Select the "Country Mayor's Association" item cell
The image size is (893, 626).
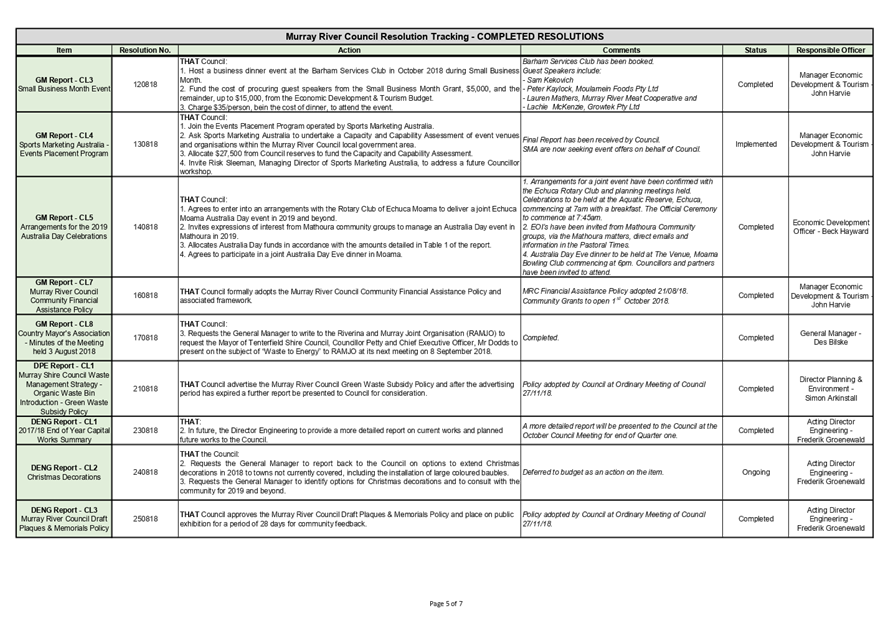[63, 337]
